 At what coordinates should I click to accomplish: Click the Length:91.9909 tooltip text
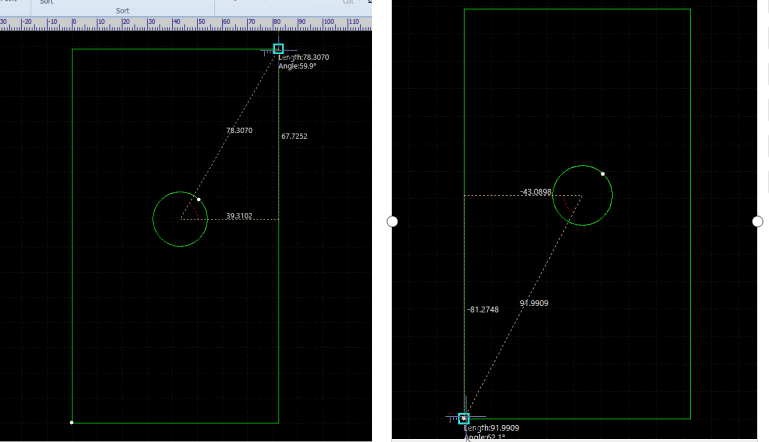pos(491,428)
